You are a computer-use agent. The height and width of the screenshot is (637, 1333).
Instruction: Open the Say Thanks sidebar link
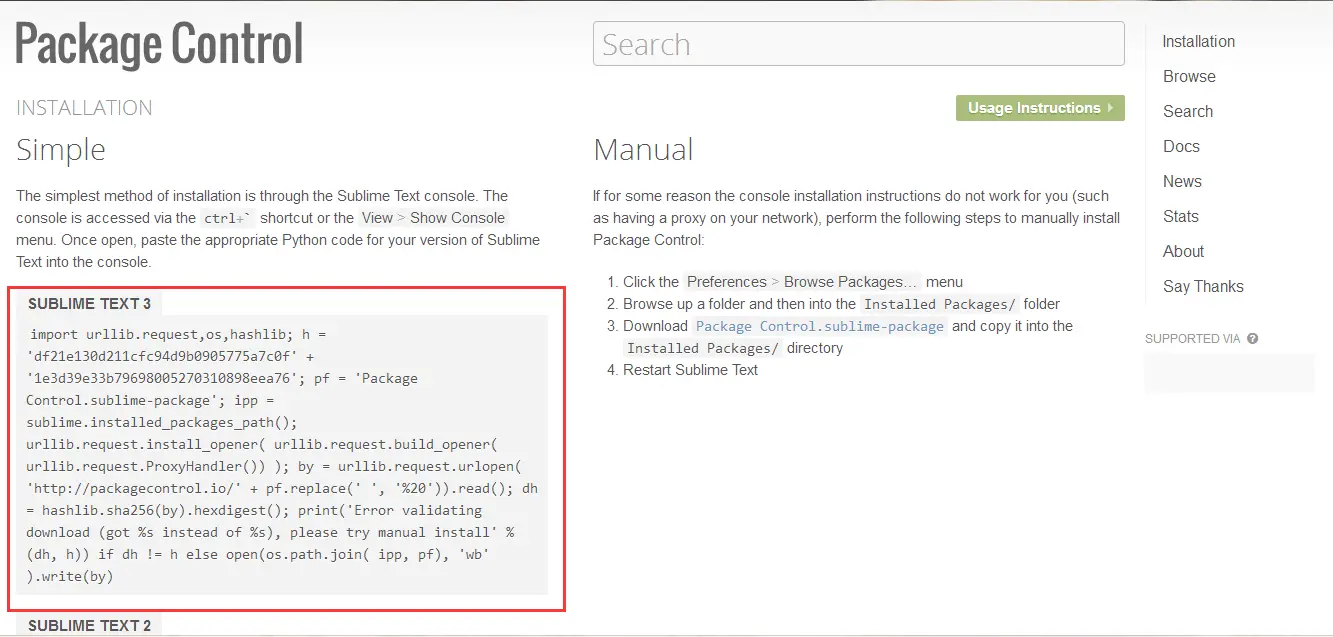1203,286
